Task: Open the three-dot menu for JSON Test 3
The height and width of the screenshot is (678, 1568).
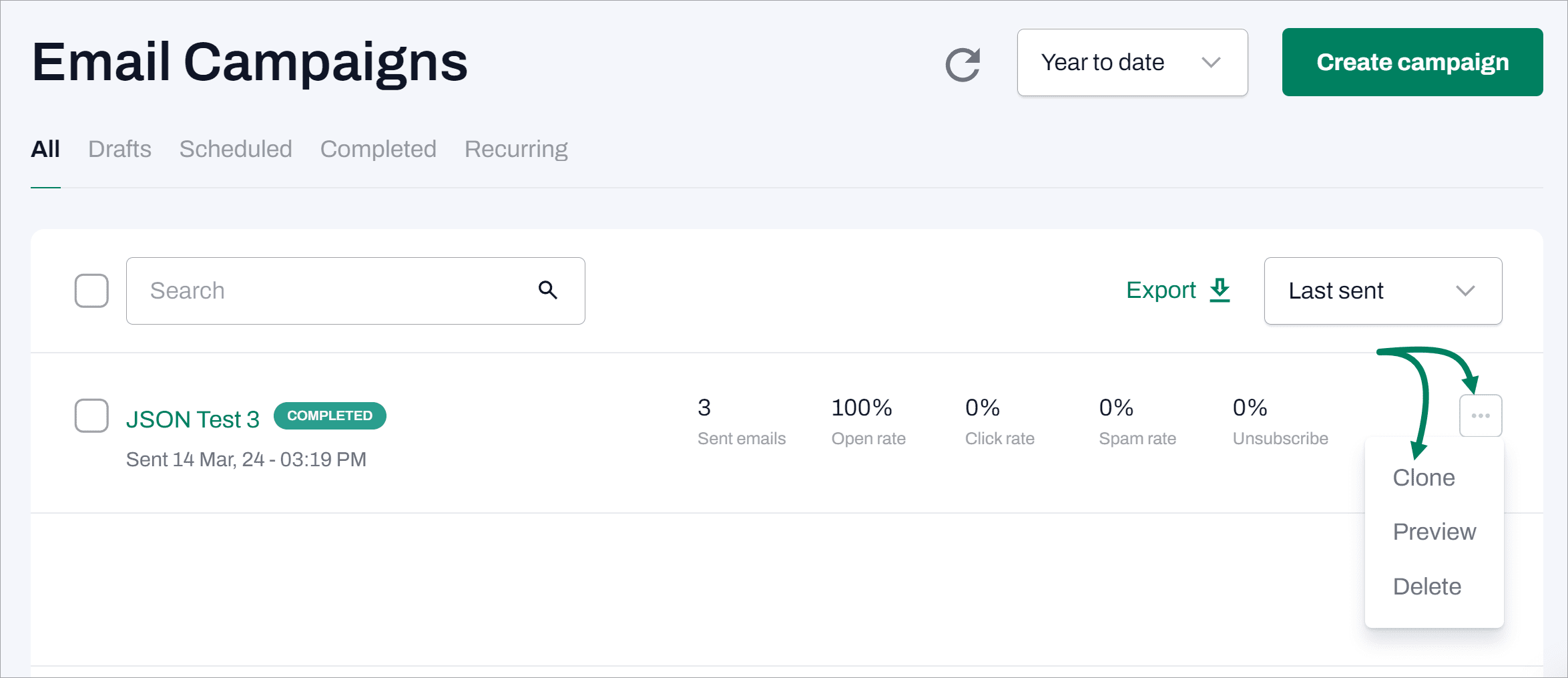Action: [1480, 415]
